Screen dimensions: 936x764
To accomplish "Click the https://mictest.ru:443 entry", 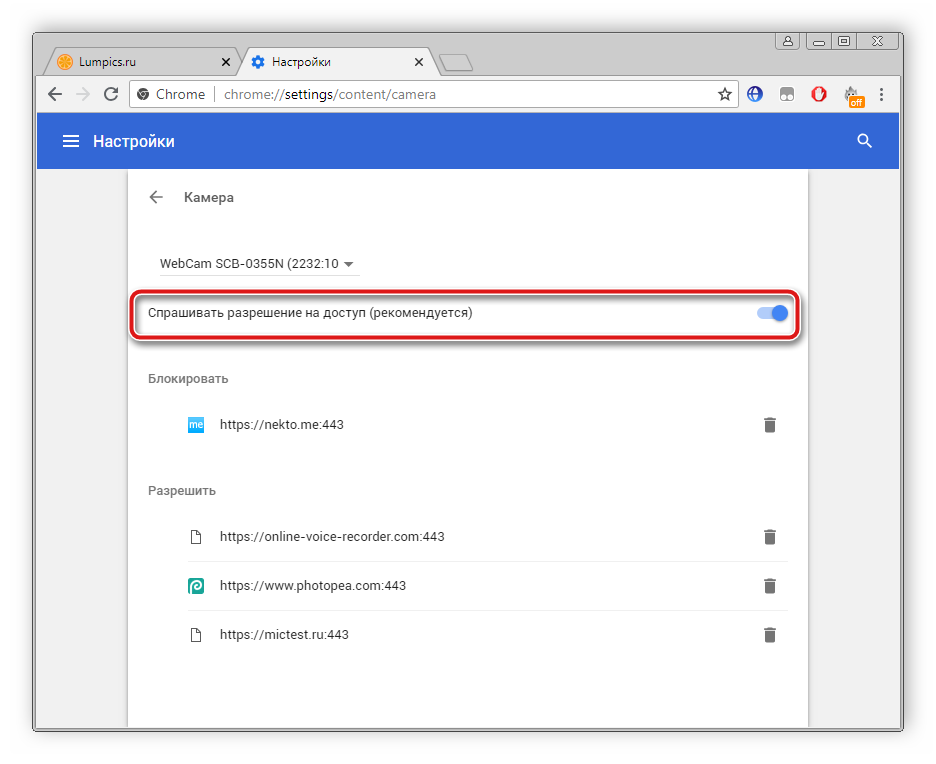I will coord(284,634).
